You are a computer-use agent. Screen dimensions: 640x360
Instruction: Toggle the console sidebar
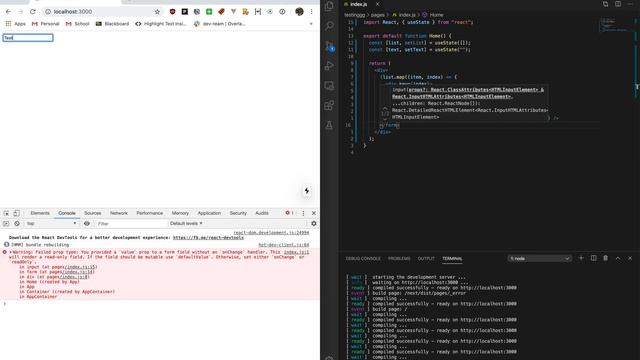pos(6,224)
